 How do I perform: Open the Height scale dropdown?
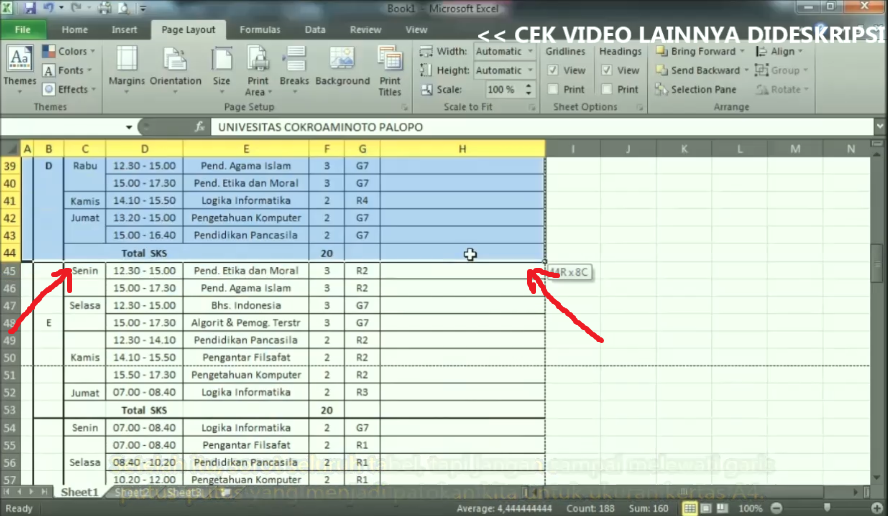(530, 70)
